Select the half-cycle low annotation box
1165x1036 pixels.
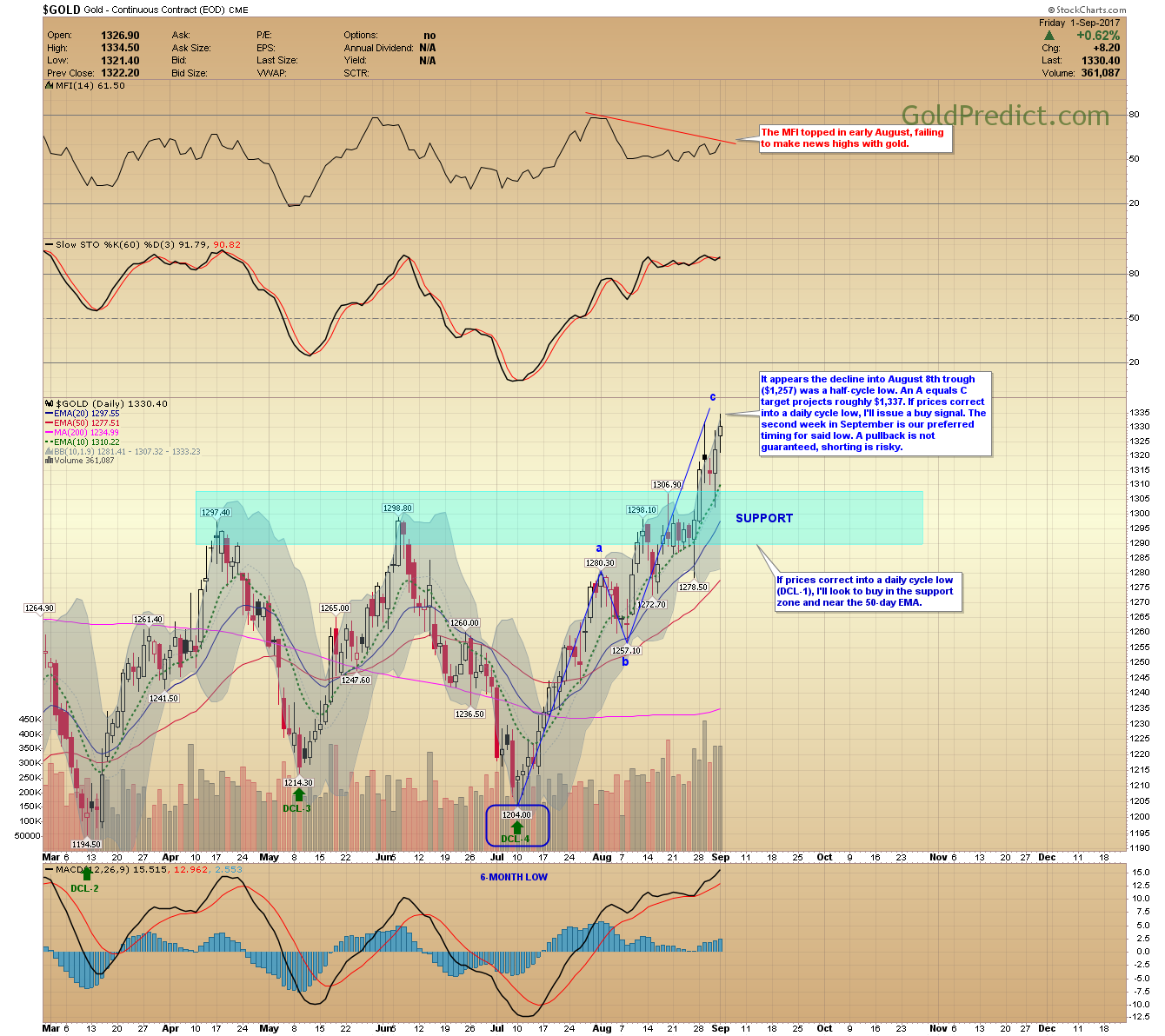pyautogui.click(x=875, y=414)
